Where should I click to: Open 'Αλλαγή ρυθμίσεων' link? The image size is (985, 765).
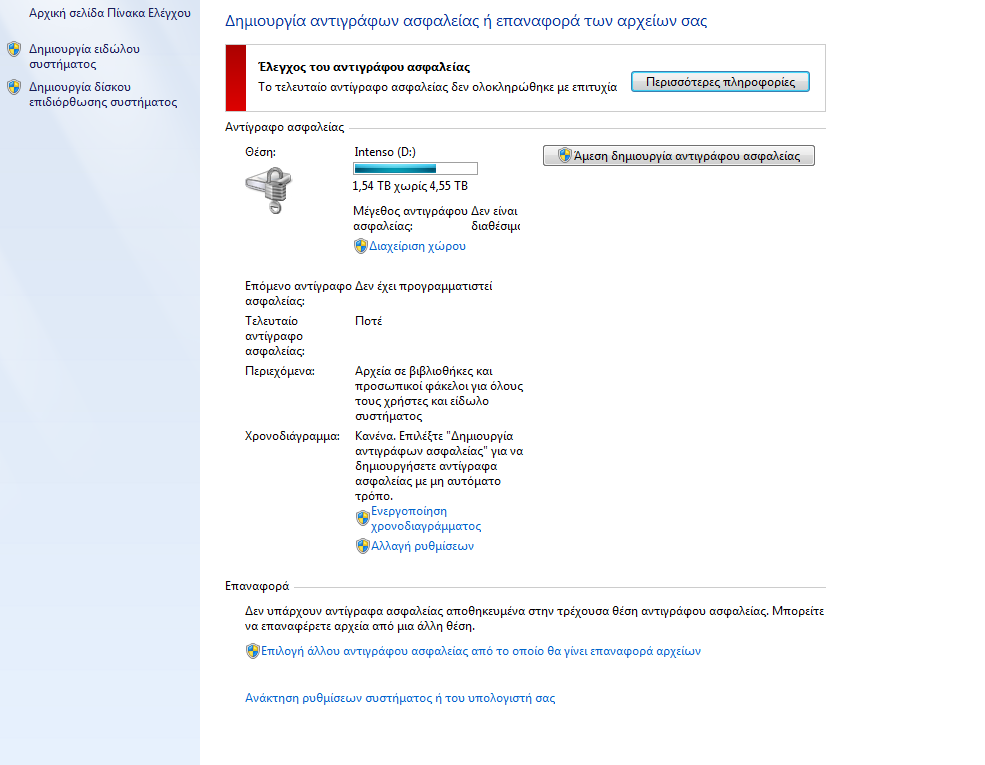pyautogui.click(x=422, y=546)
